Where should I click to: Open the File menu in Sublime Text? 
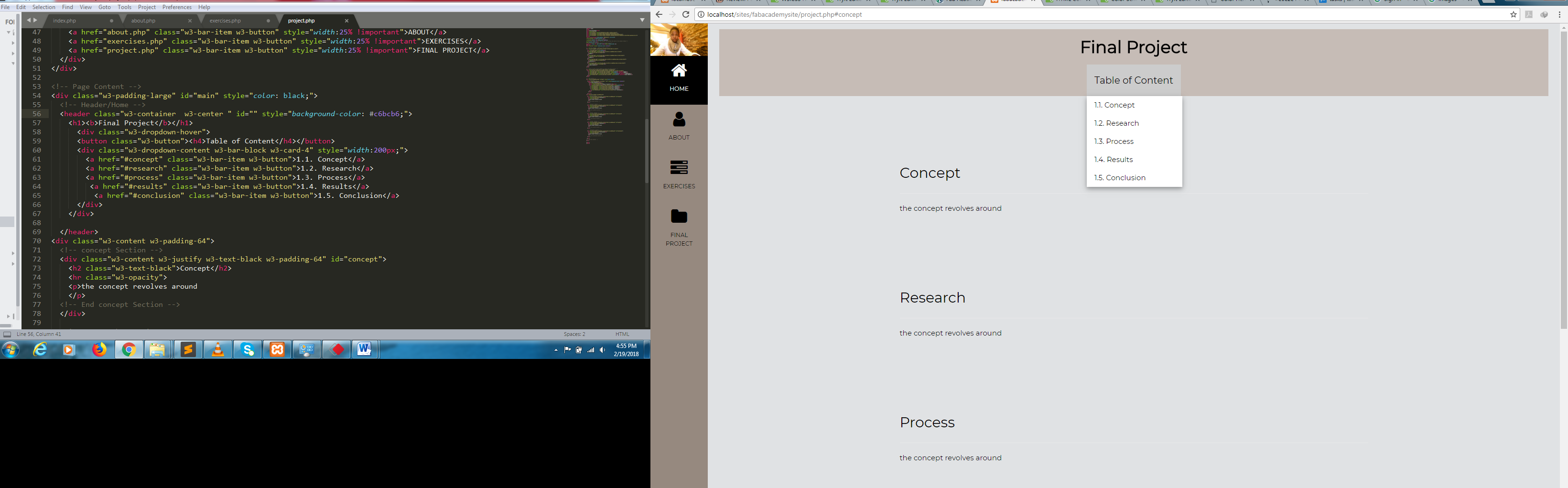(x=5, y=7)
